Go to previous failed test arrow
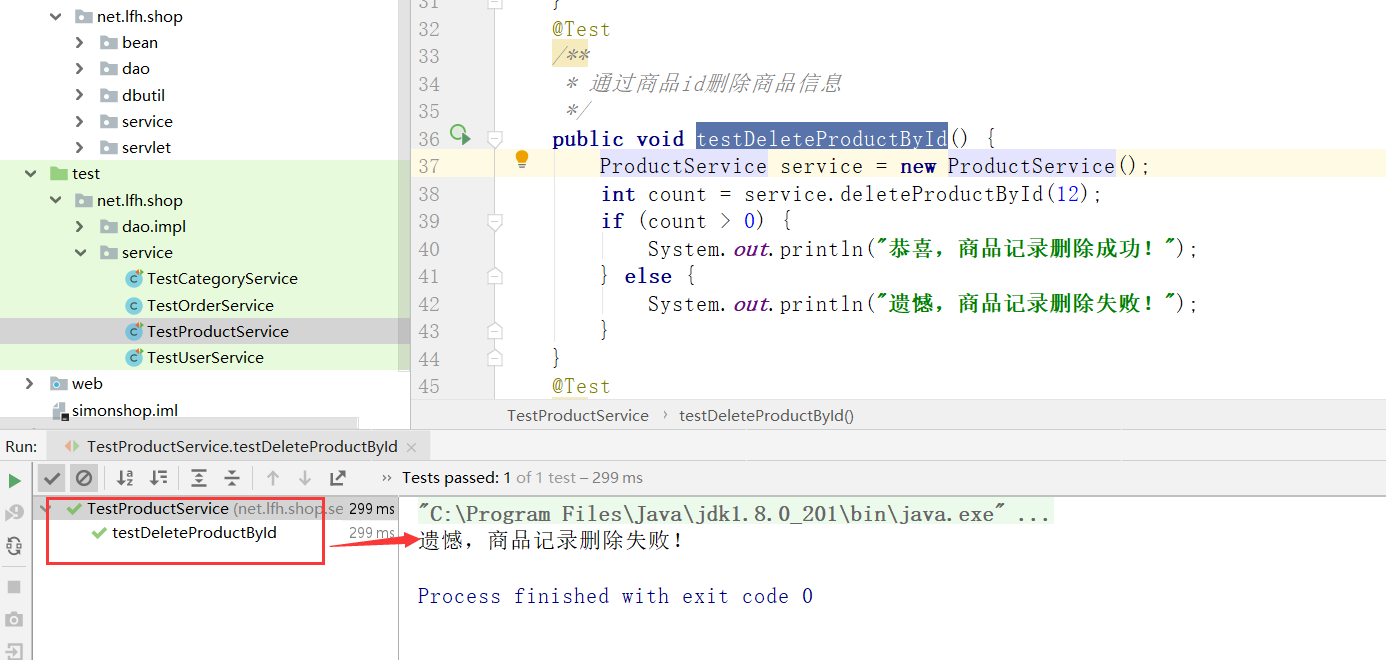This screenshot has height=660, width=1386. [x=273, y=478]
